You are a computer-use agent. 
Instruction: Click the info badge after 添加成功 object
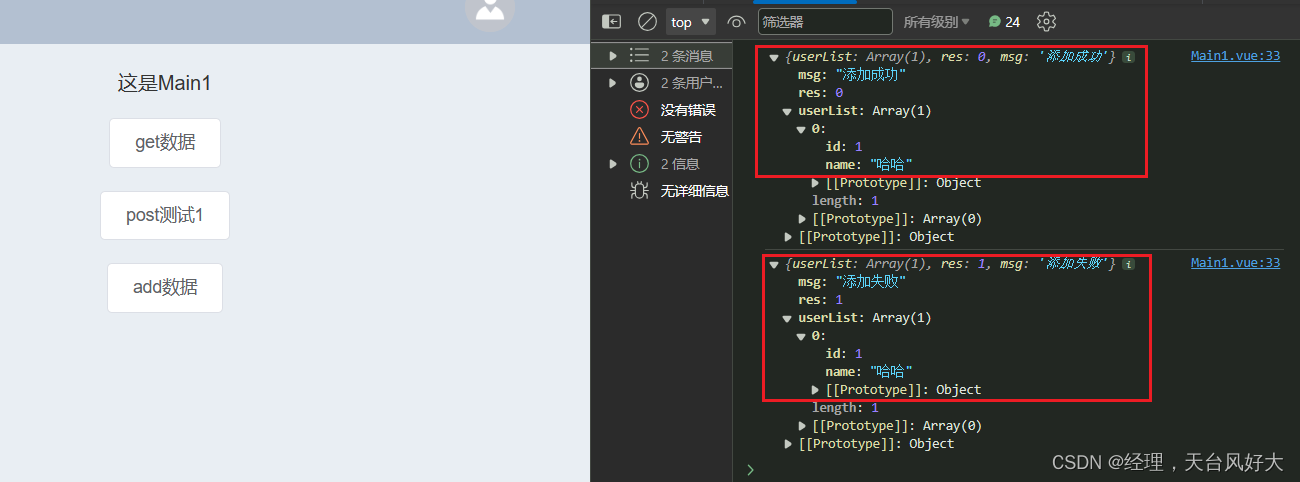[x=1128, y=57]
